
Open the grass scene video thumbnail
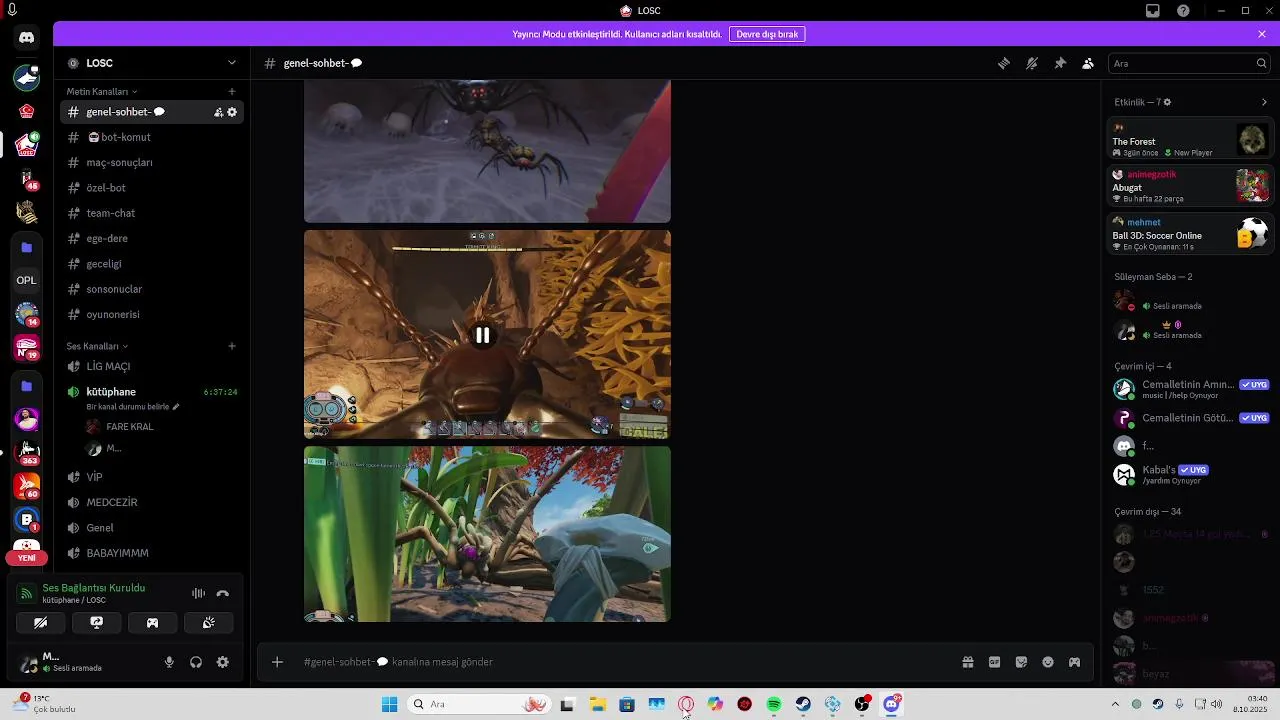click(487, 534)
